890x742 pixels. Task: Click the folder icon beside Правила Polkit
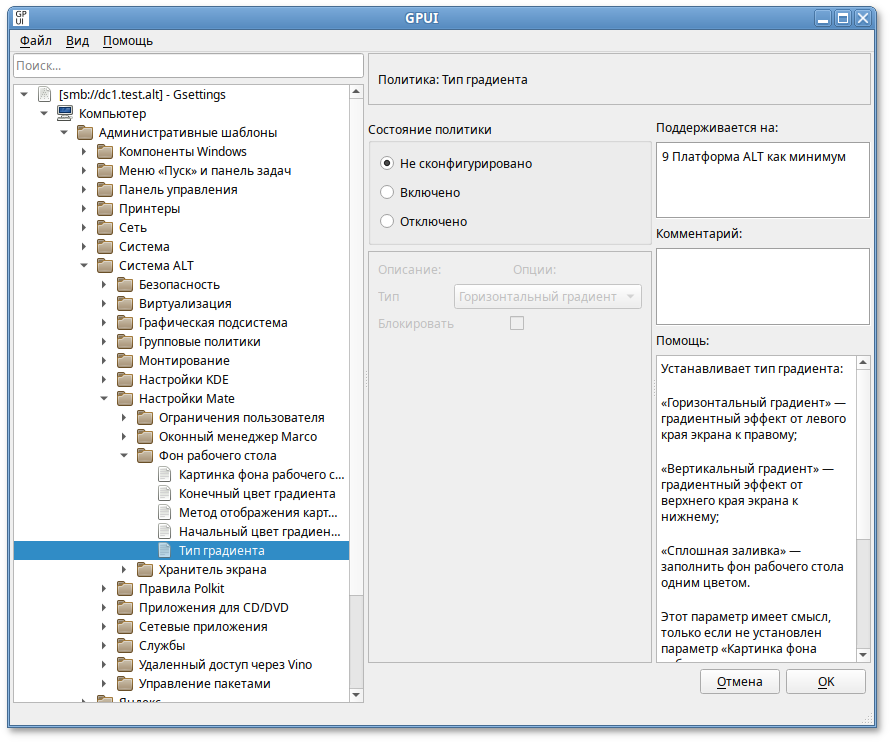[125, 589]
